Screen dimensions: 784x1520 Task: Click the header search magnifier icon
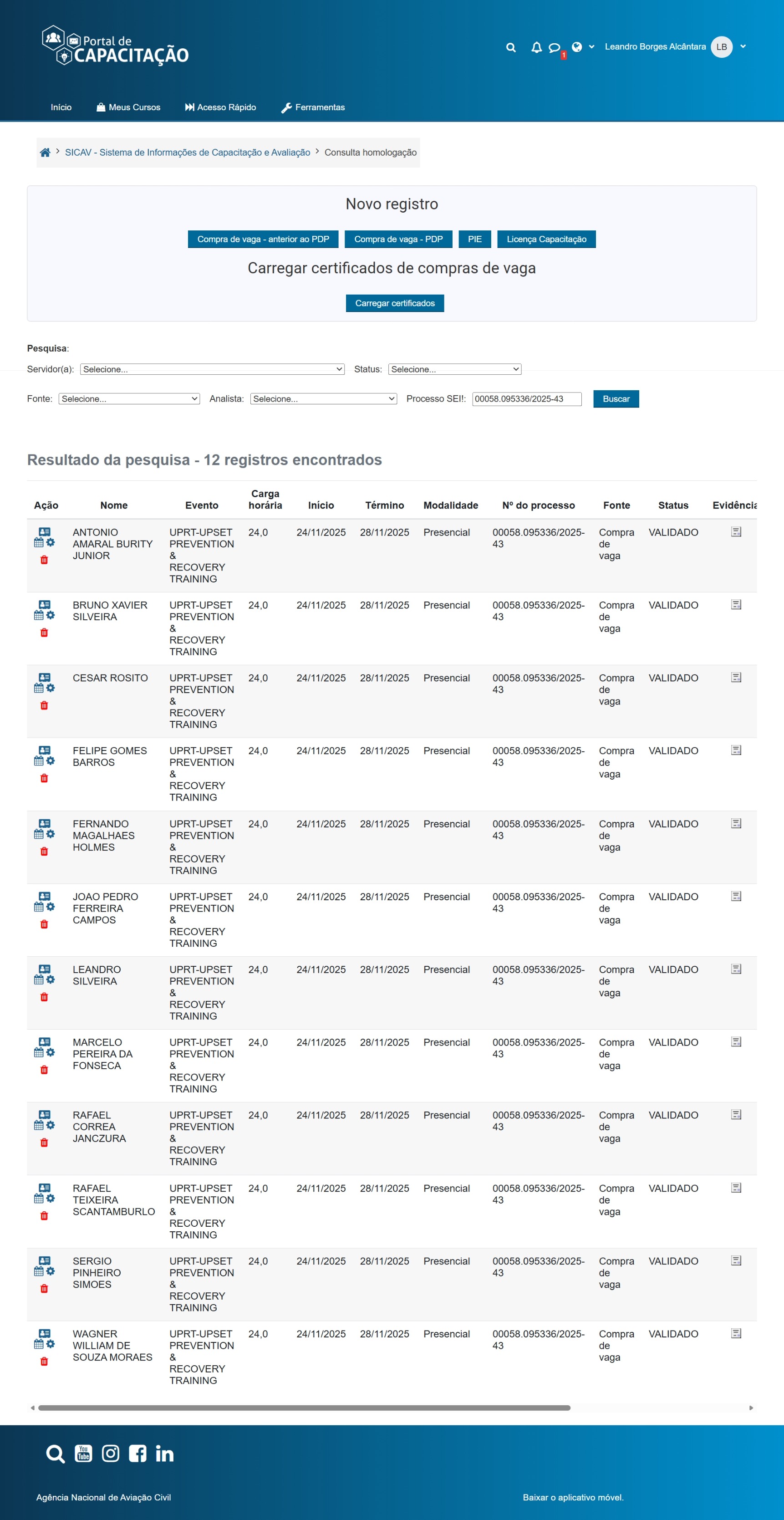tap(511, 48)
